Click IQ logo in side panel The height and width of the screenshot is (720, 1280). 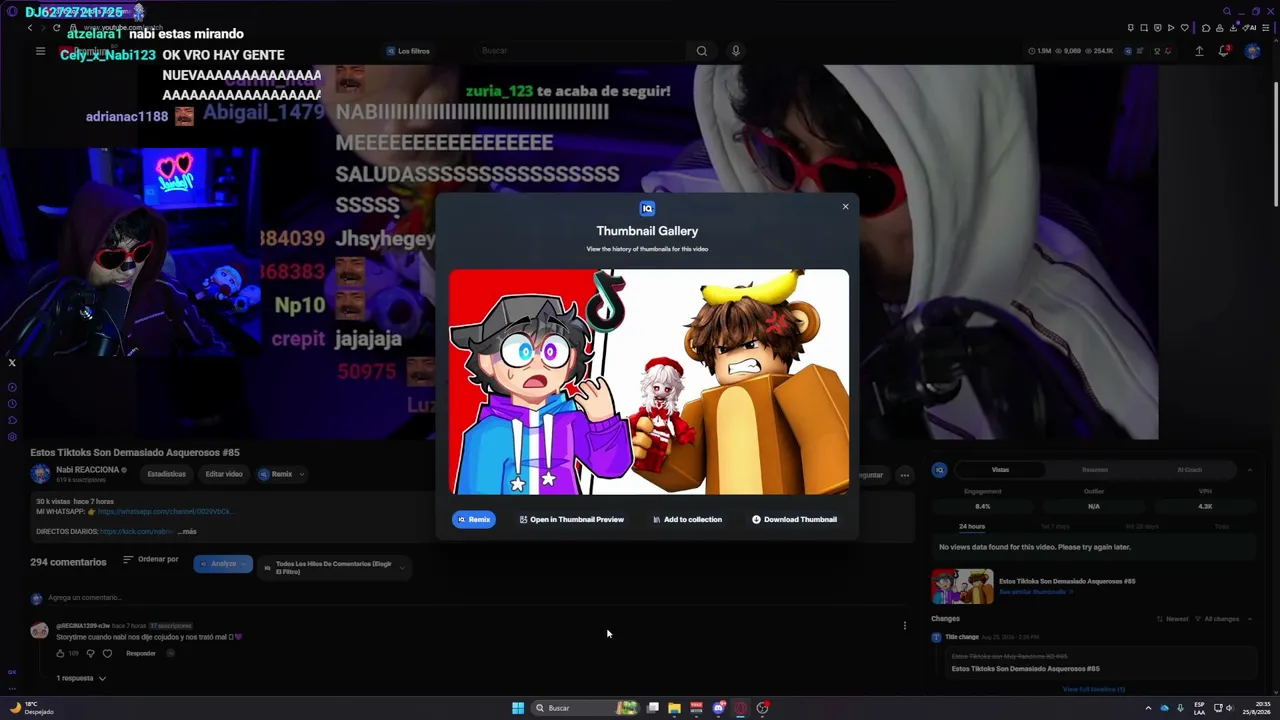pos(939,470)
